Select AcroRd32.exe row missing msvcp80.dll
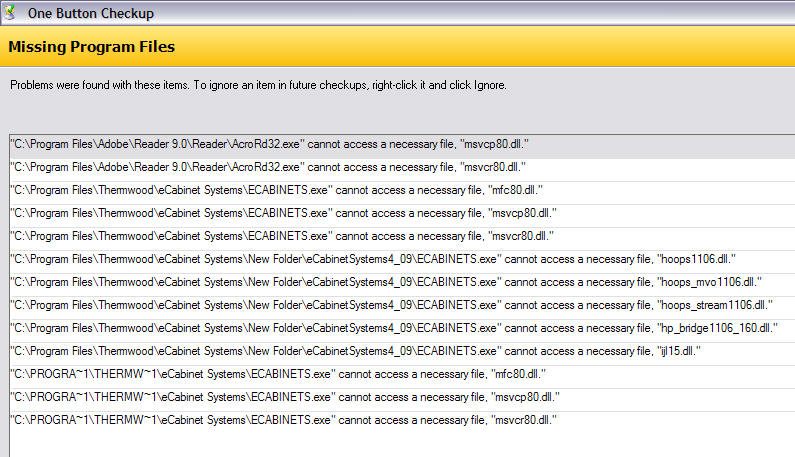The height and width of the screenshot is (457, 795). click(402, 145)
